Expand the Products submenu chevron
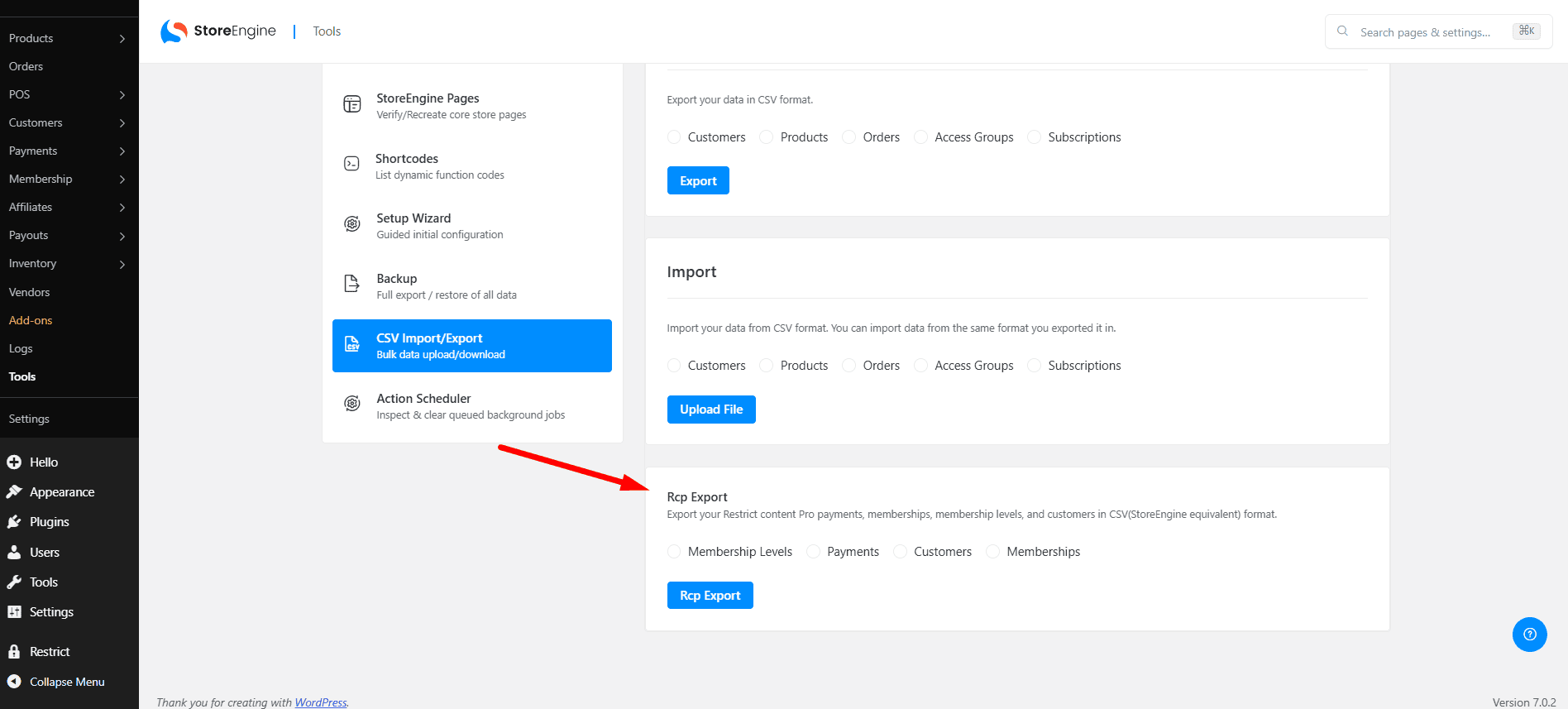 tap(122, 39)
